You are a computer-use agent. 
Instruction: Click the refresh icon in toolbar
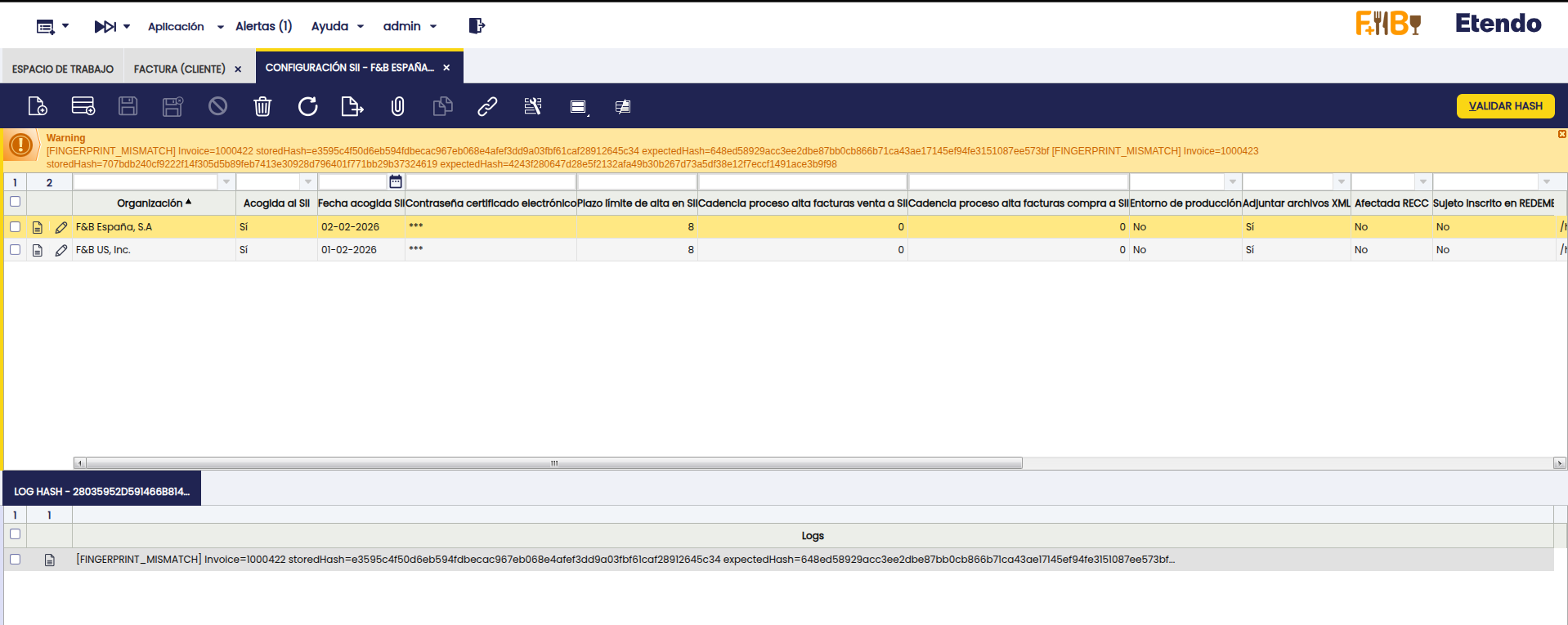[307, 106]
